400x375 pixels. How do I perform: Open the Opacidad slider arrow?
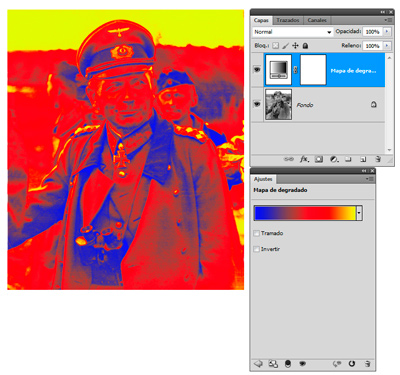387,32
